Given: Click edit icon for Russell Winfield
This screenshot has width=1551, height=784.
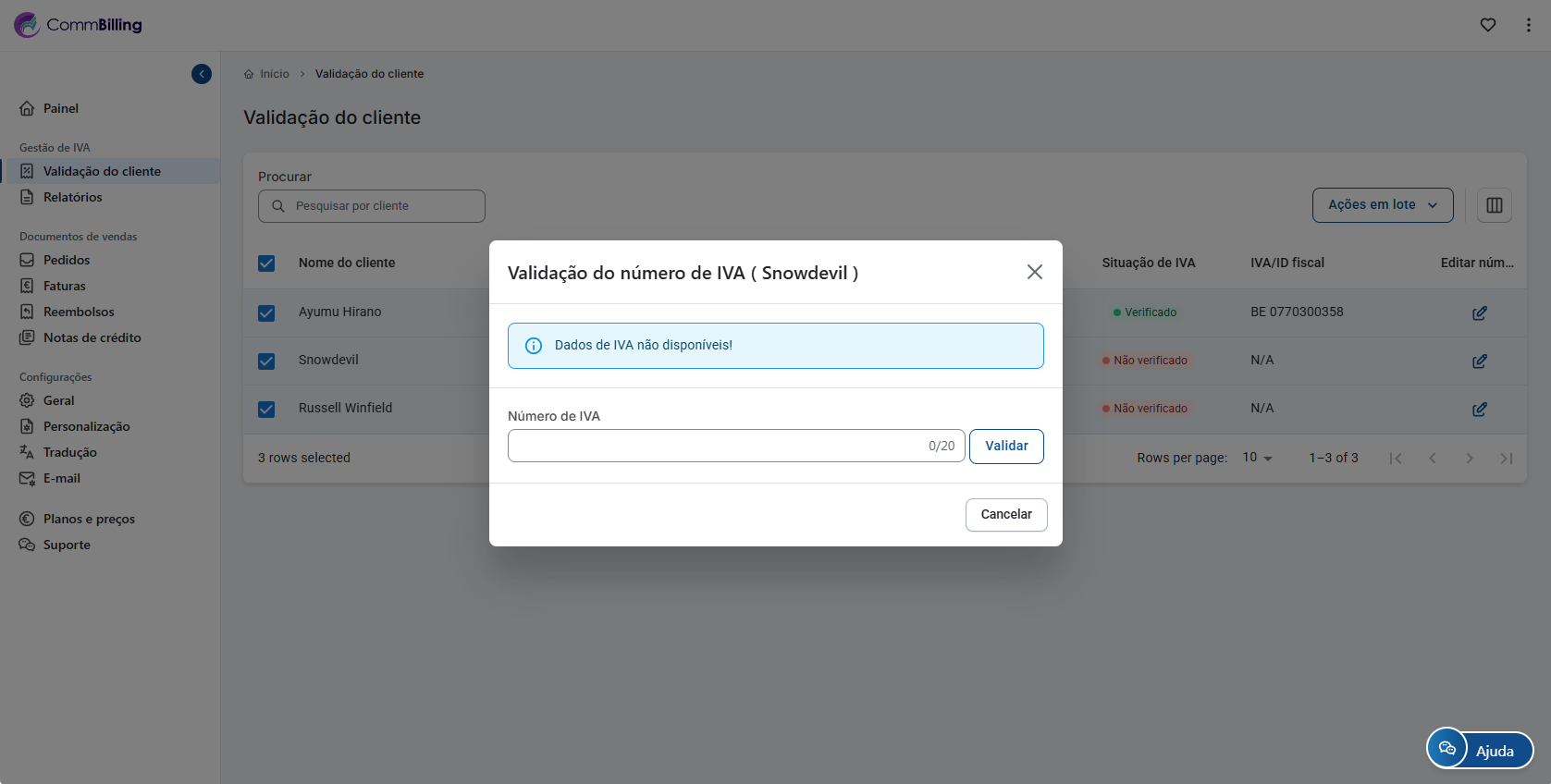Looking at the screenshot, I should point(1479,410).
